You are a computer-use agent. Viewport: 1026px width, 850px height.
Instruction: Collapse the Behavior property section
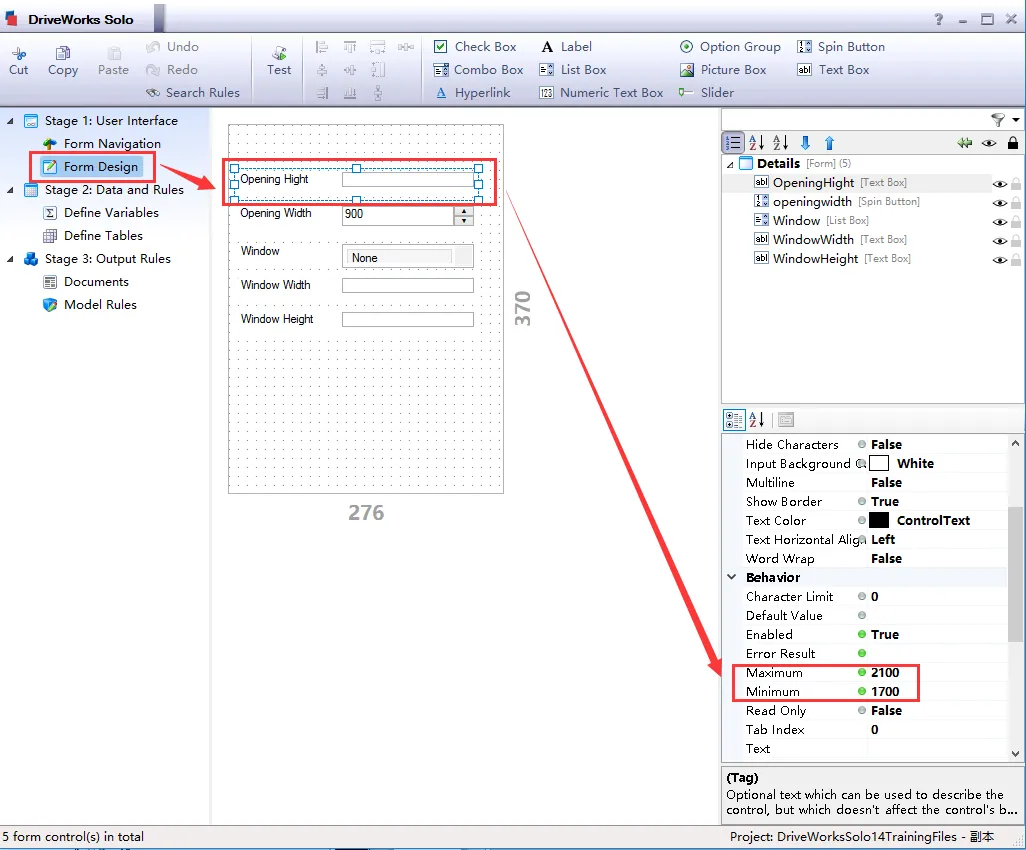click(732, 578)
